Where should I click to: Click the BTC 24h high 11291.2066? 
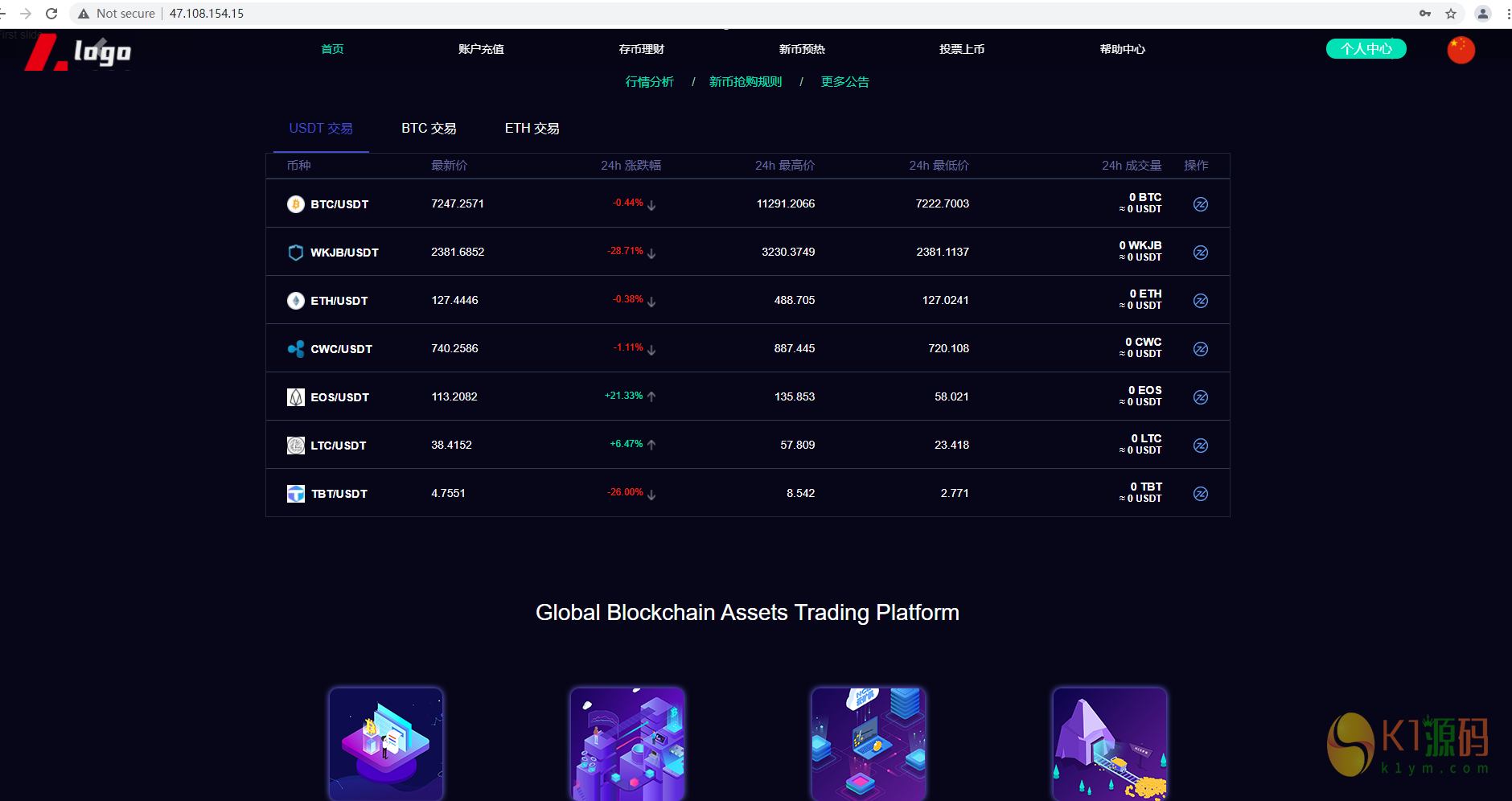pyautogui.click(x=786, y=203)
